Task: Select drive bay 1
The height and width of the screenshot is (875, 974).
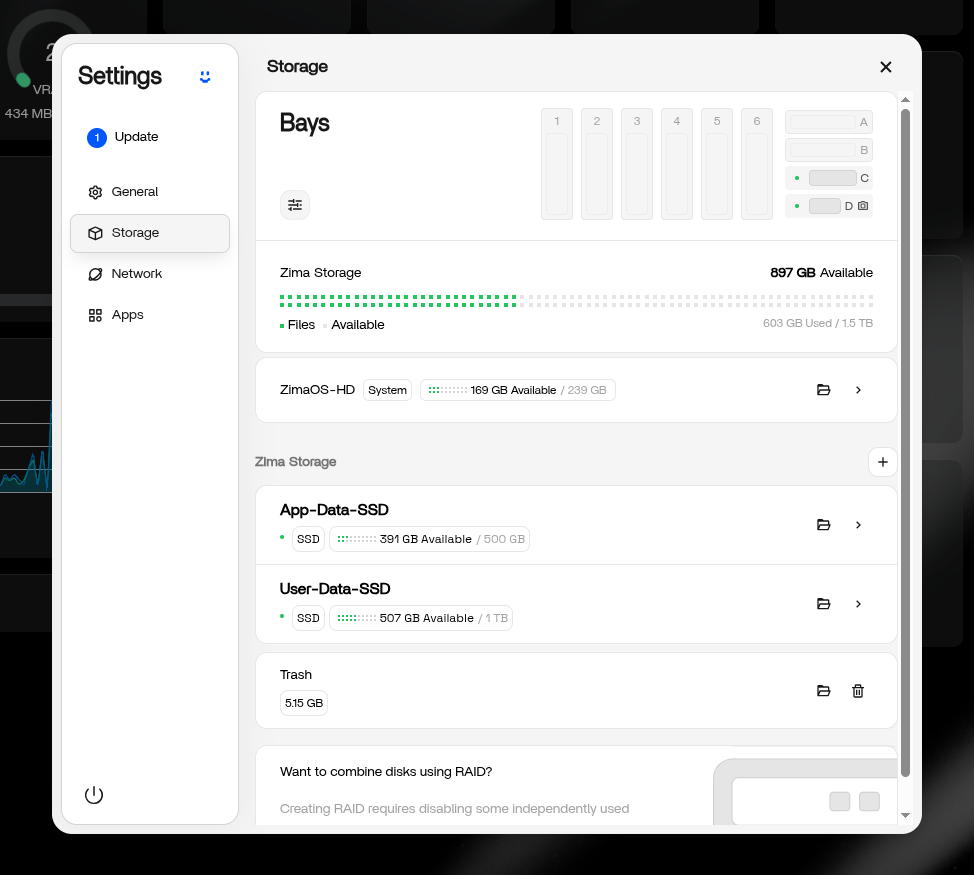Action: tap(557, 164)
